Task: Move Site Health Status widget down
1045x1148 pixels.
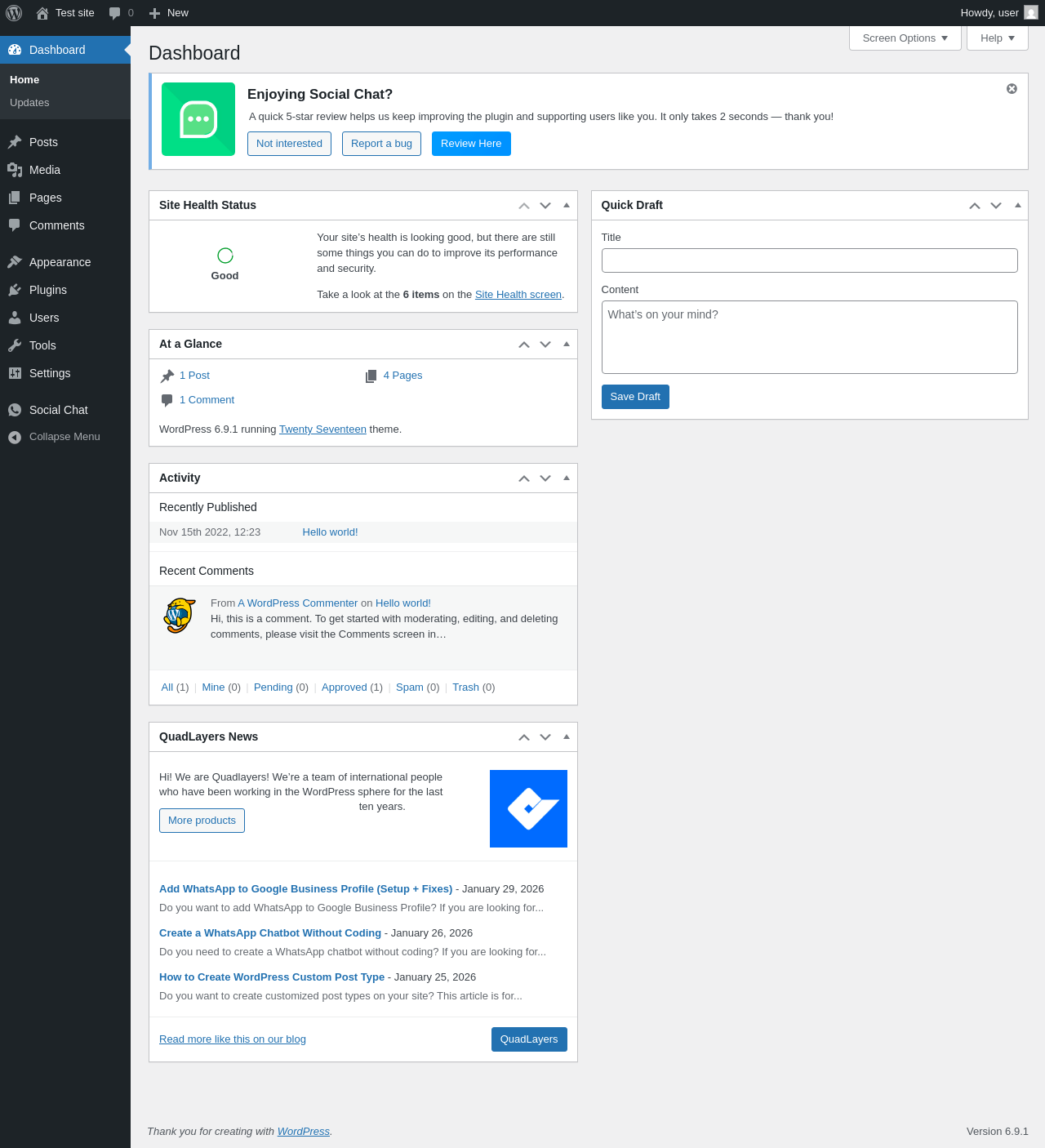Action: (545, 206)
